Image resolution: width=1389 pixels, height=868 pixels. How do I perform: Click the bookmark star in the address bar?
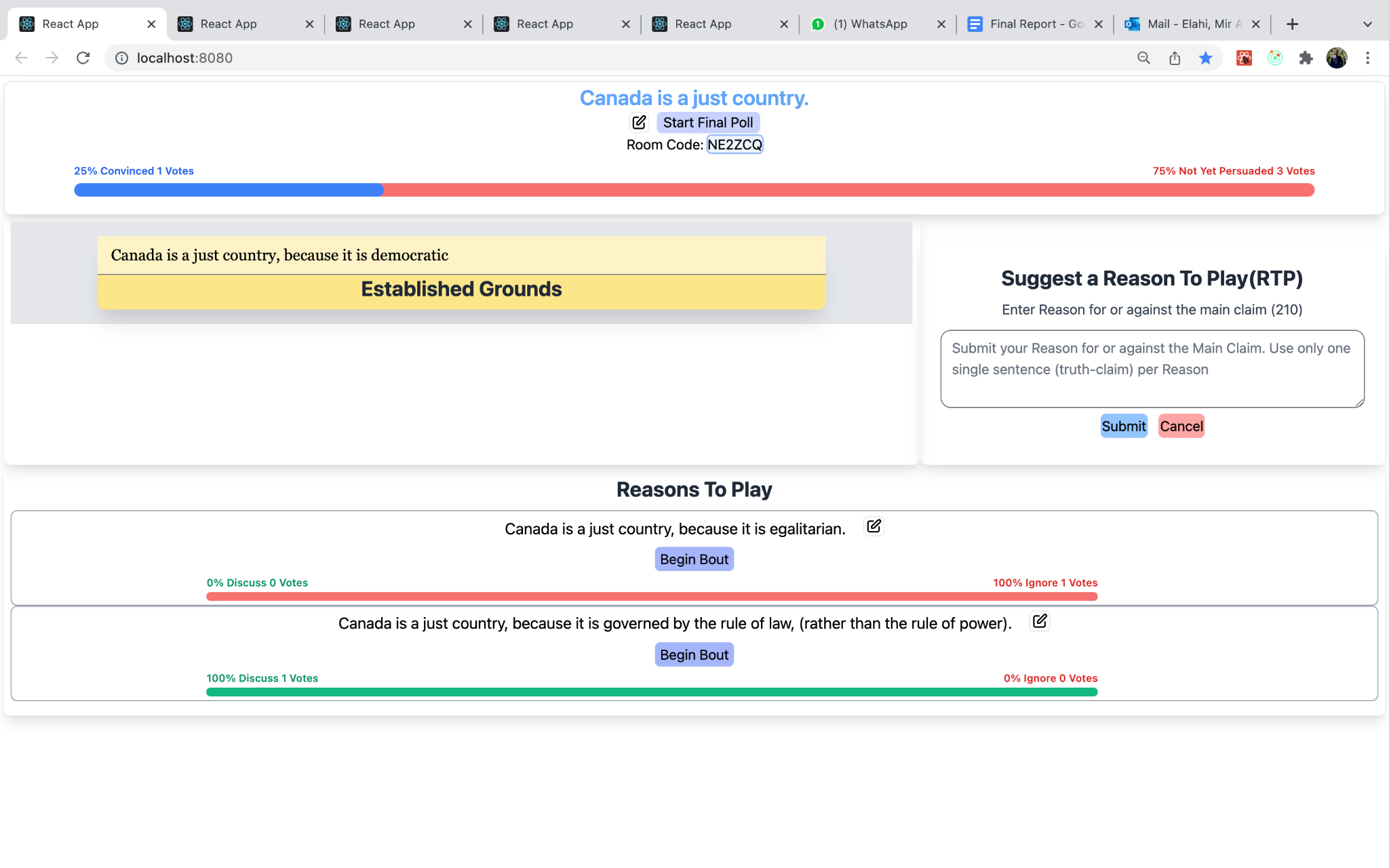pyautogui.click(x=1206, y=58)
